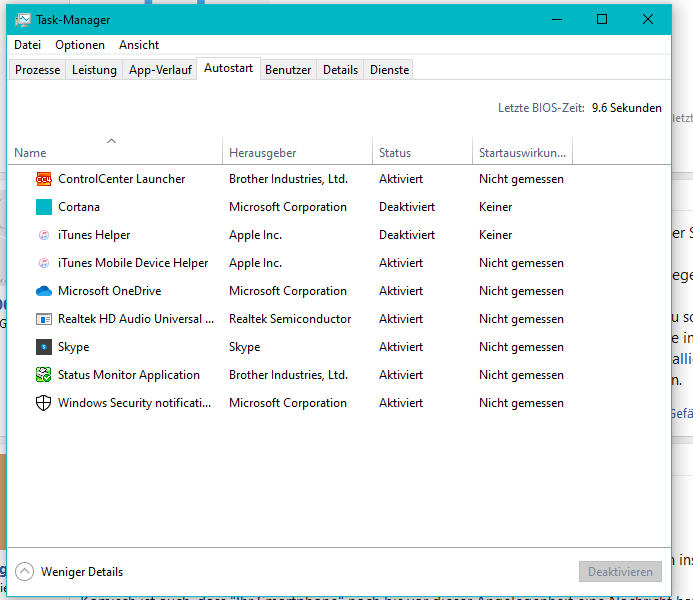
Task: Select the iTunes Helper entry name
Action: (x=94, y=235)
